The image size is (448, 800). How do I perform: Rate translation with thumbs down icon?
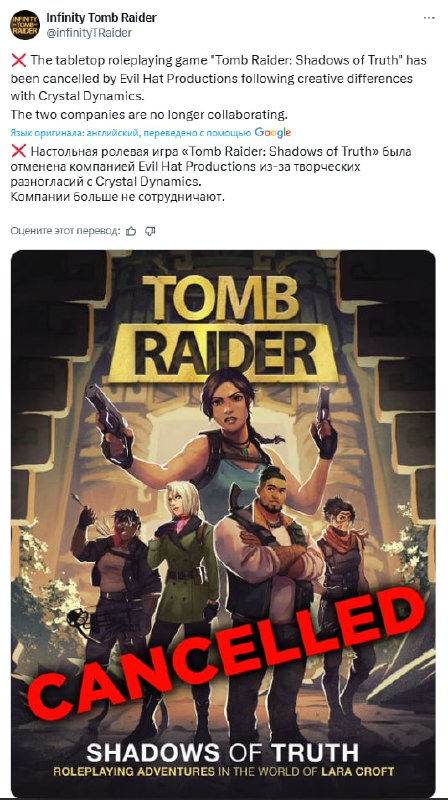coord(150,231)
